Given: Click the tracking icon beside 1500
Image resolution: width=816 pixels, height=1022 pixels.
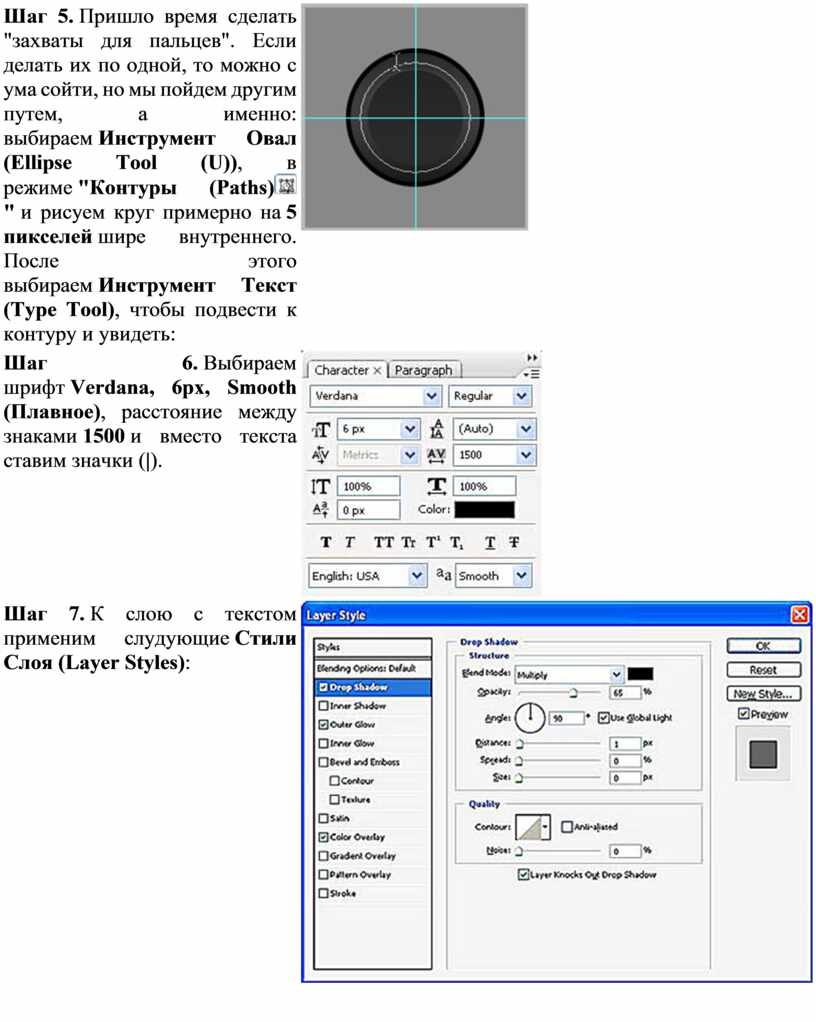Looking at the screenshot, I should coord(436,455).
